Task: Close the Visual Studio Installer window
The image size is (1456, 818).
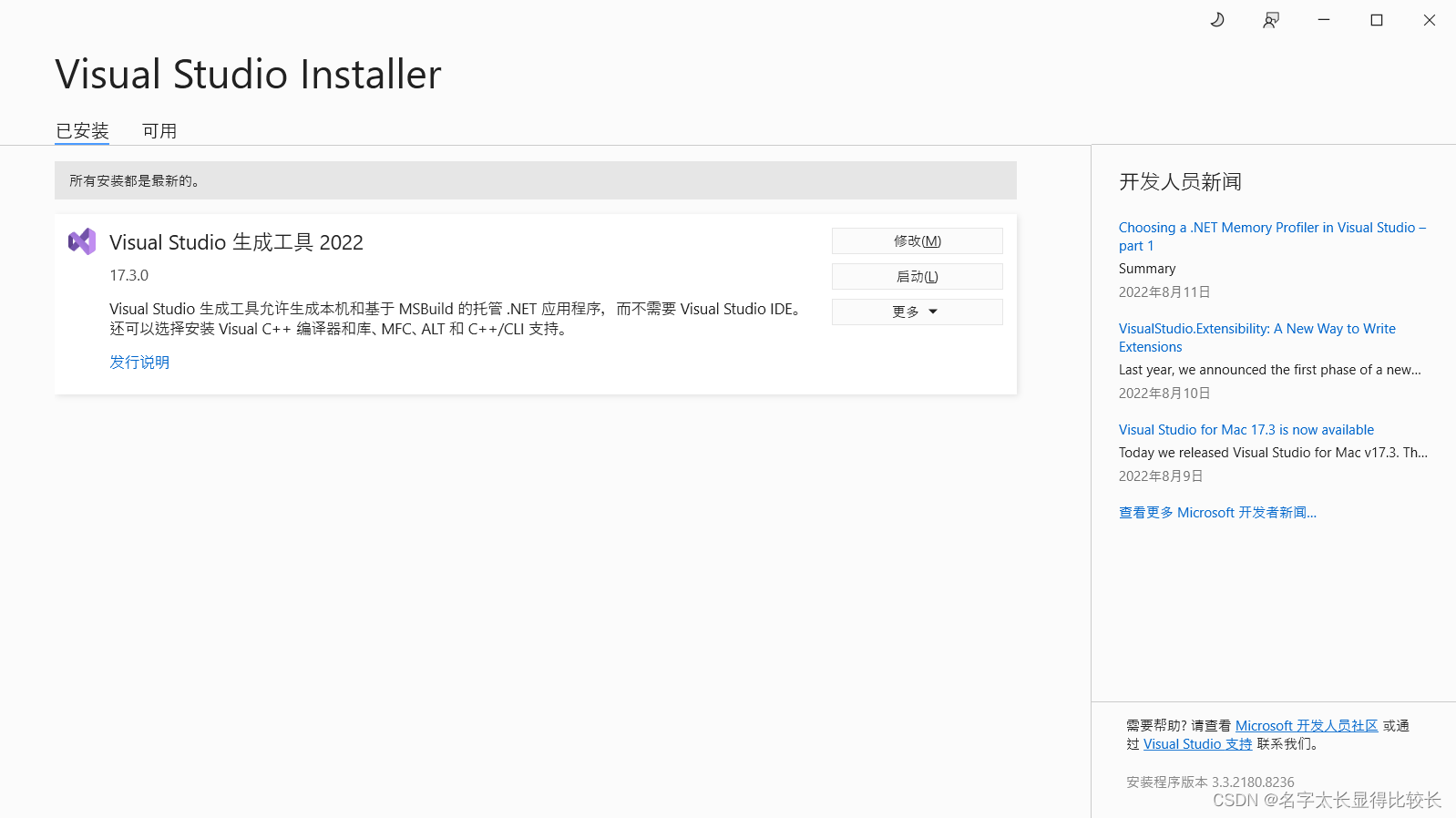Action: pos(1430,20)
